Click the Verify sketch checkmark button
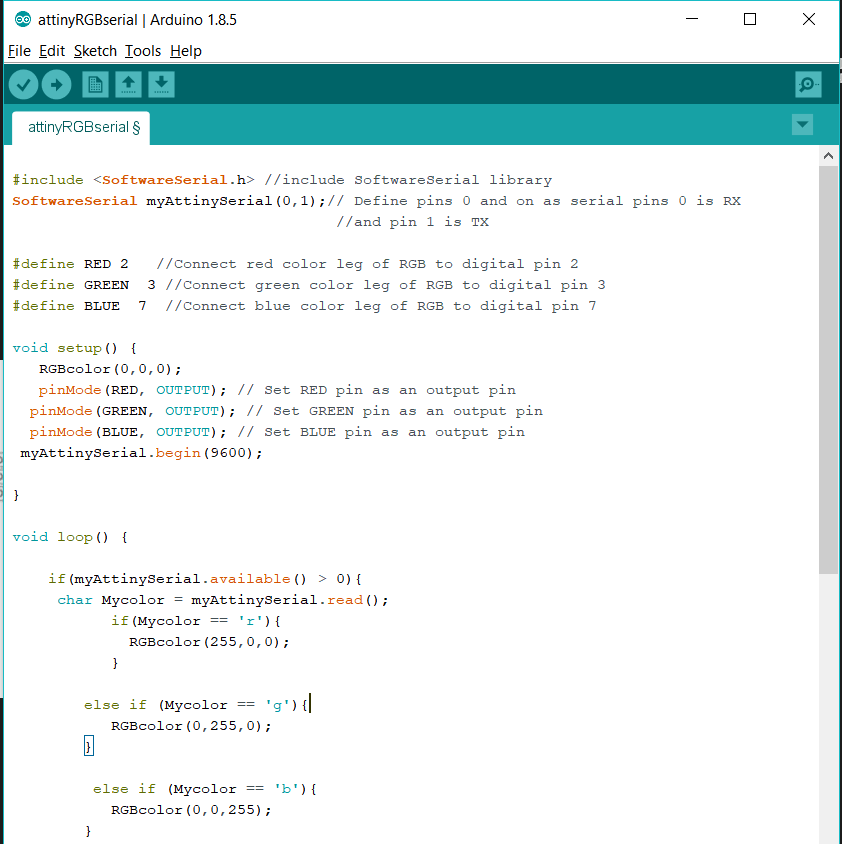Image resolution: width=842 pixels, height=844 pixels. 23,85
